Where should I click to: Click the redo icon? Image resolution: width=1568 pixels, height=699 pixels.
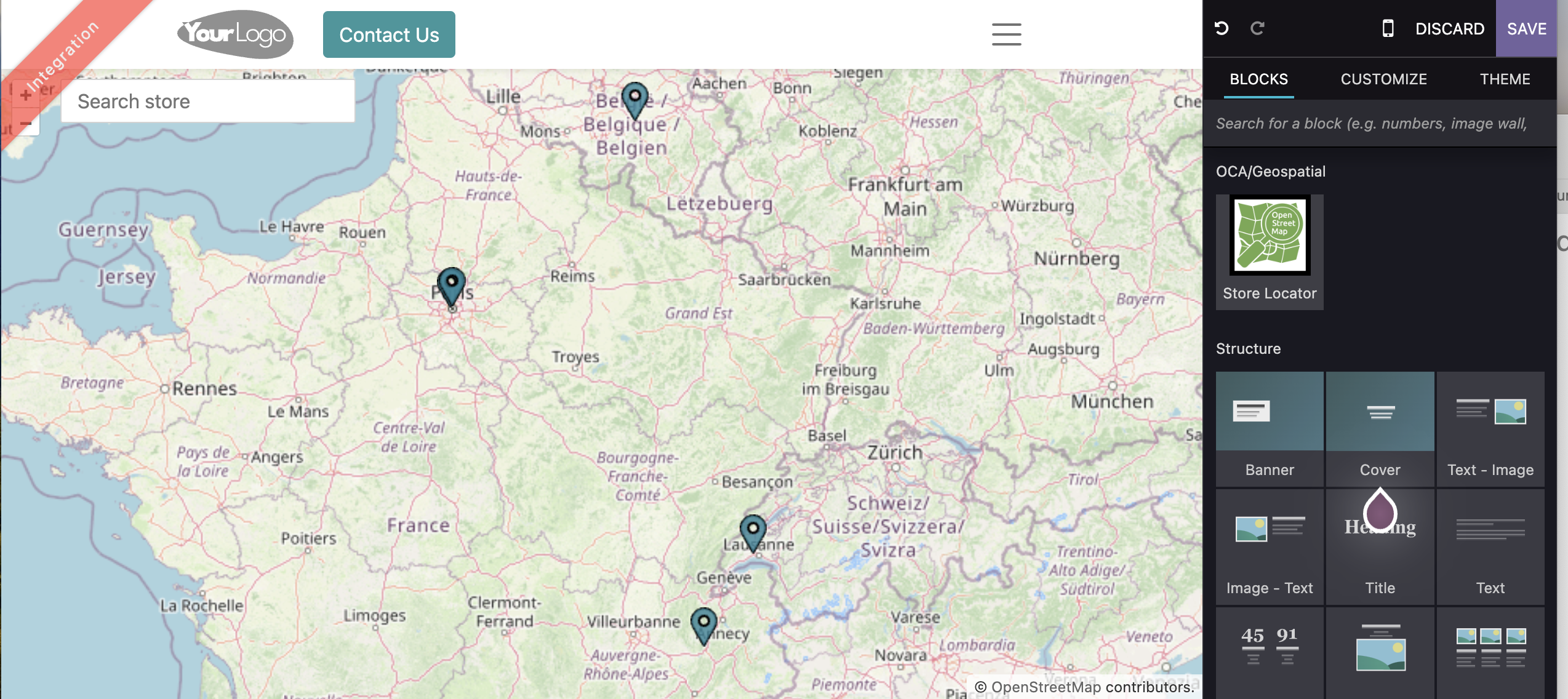1257,28
